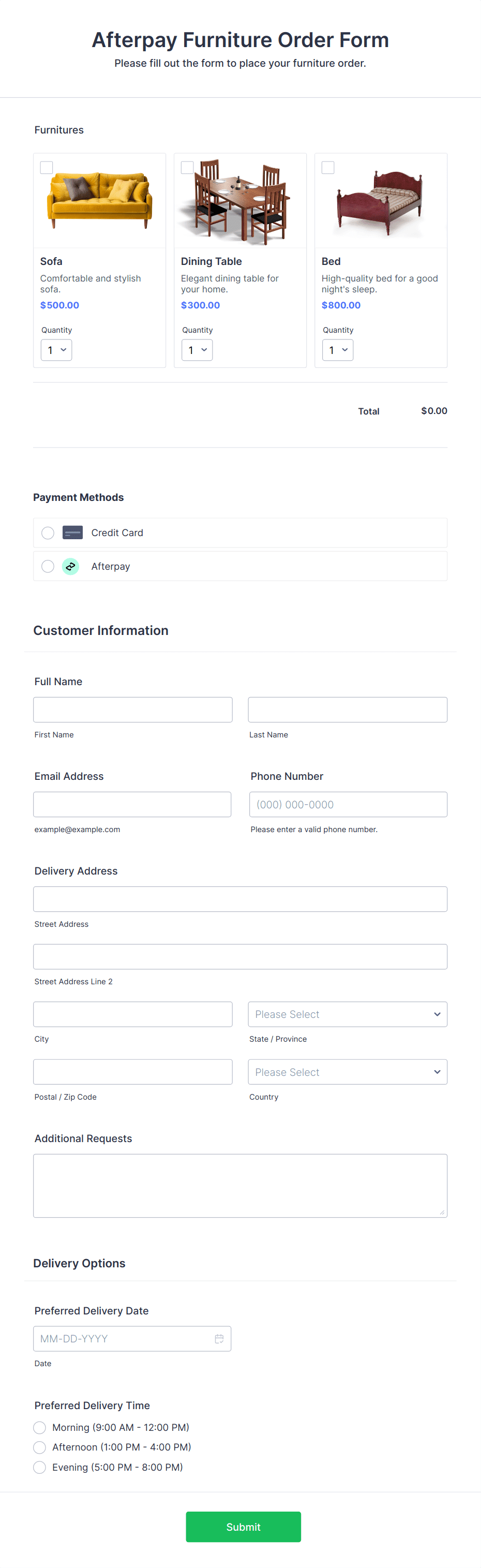
Task: Check the Dining Table product checkbox
Action: point(187,167)
